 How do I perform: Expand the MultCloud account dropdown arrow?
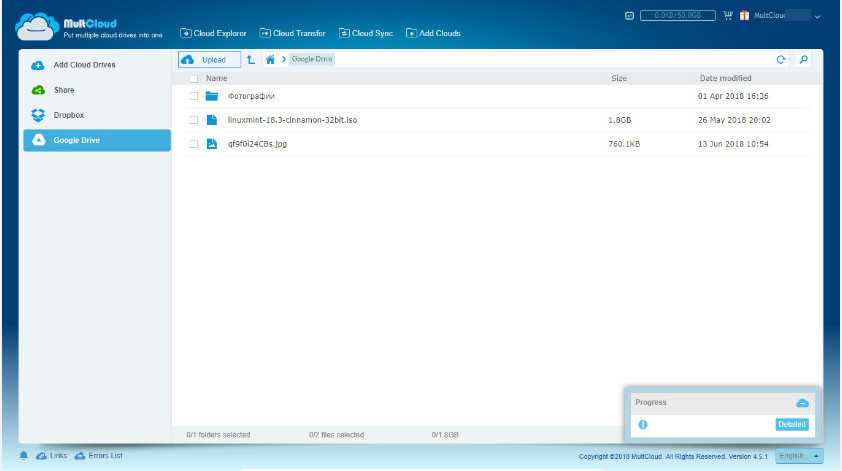pos(818,17)
